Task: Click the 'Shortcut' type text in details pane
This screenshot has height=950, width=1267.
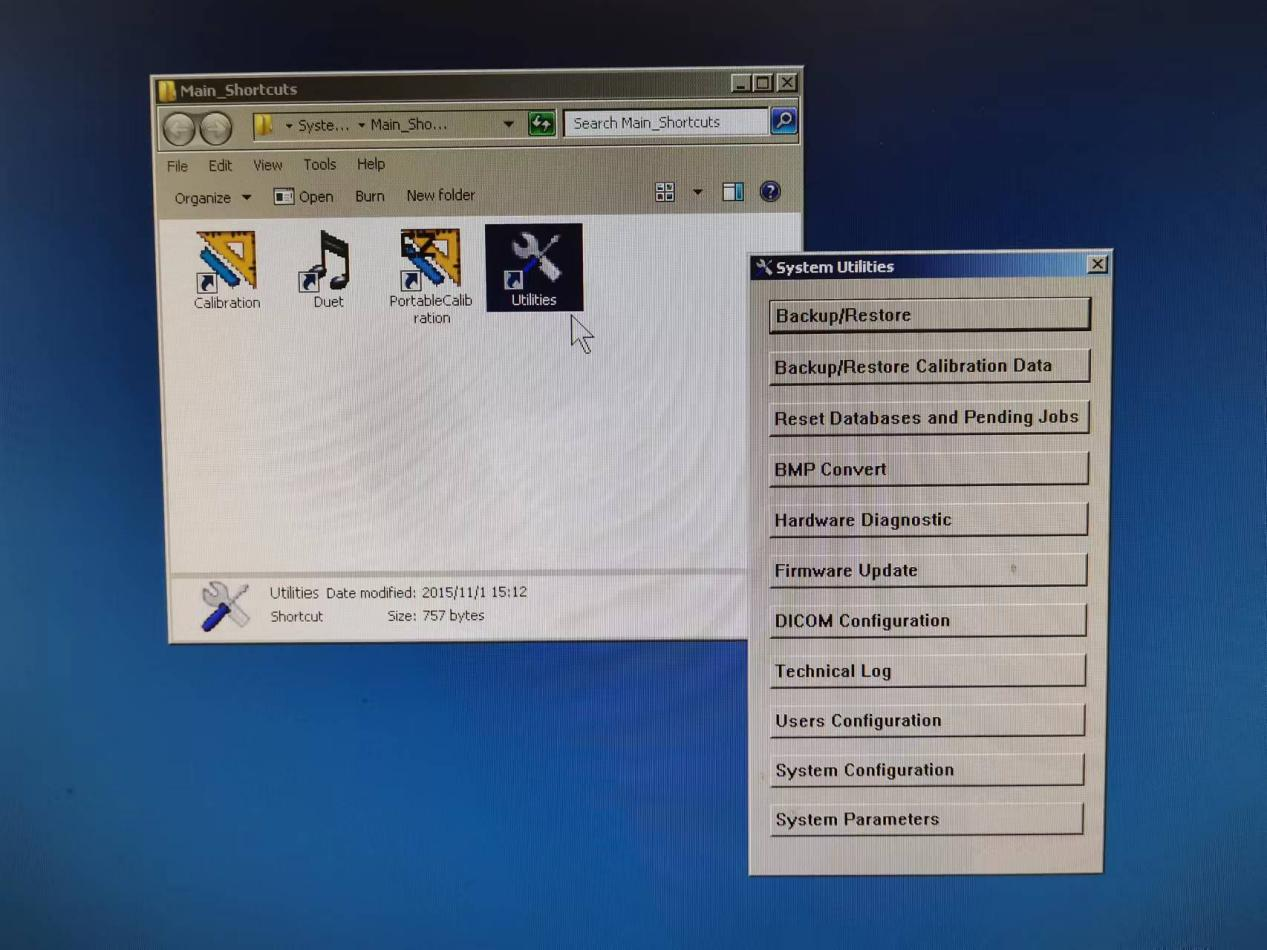Action: click(x=297, y=617)
